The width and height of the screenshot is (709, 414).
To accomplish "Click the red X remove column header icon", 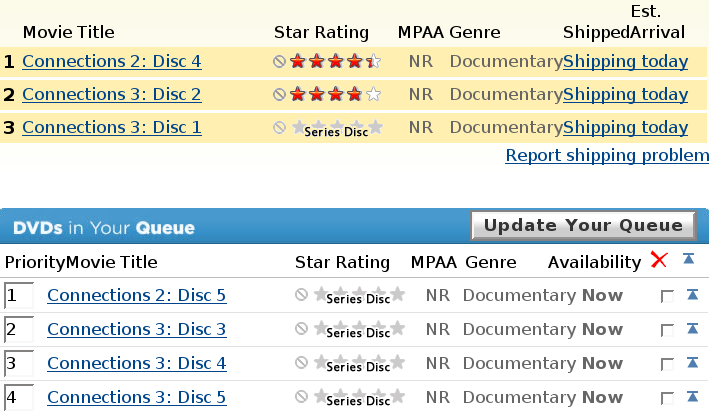I will pyautogui.click(x=658, y=261).
